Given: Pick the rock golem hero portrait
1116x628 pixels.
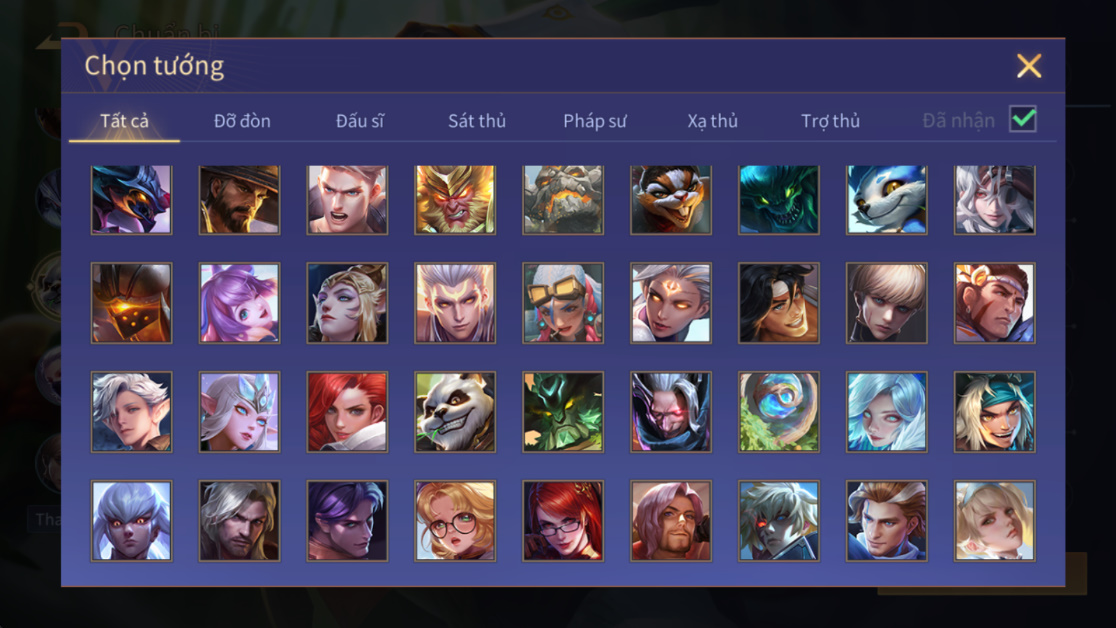Looking at the screenshot, I should click(563, 200).
